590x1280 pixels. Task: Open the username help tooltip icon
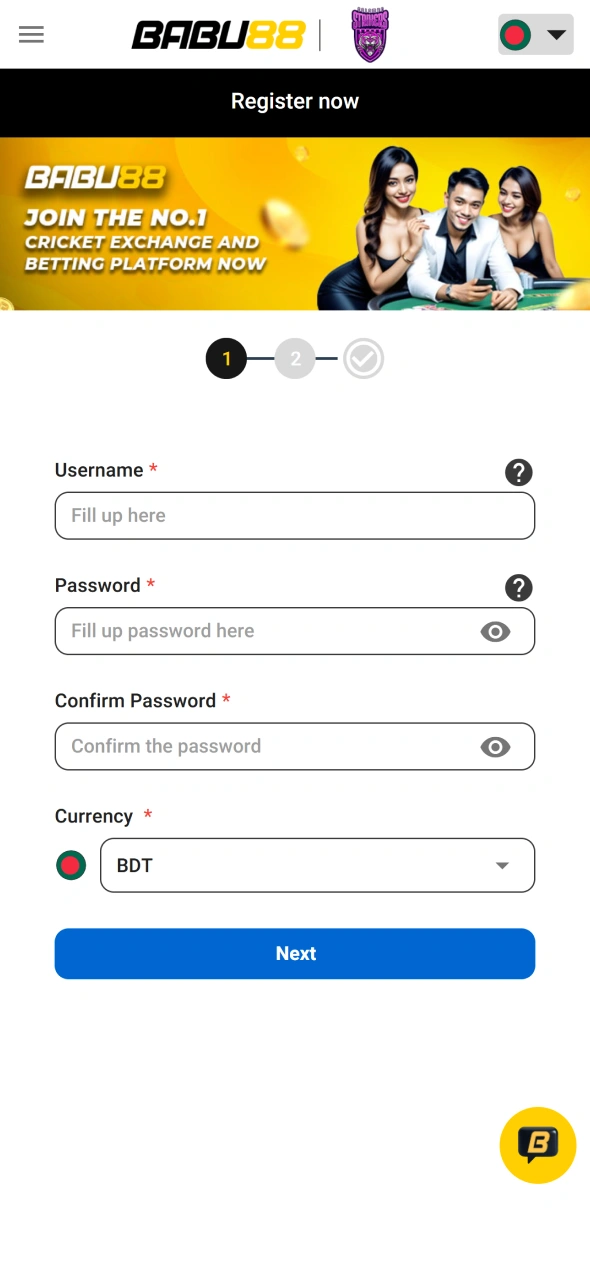tap(519, 472)
